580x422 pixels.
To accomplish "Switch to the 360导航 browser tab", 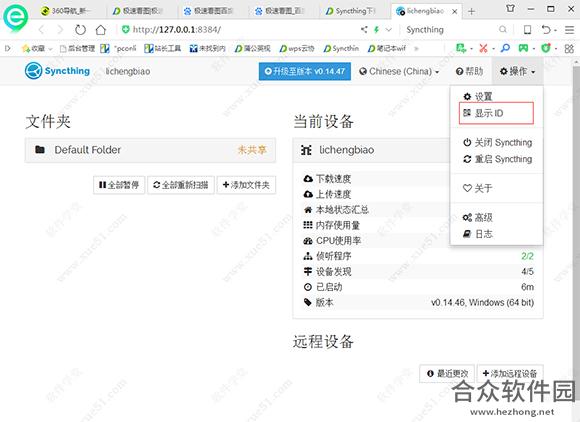I will pos(70,11).
